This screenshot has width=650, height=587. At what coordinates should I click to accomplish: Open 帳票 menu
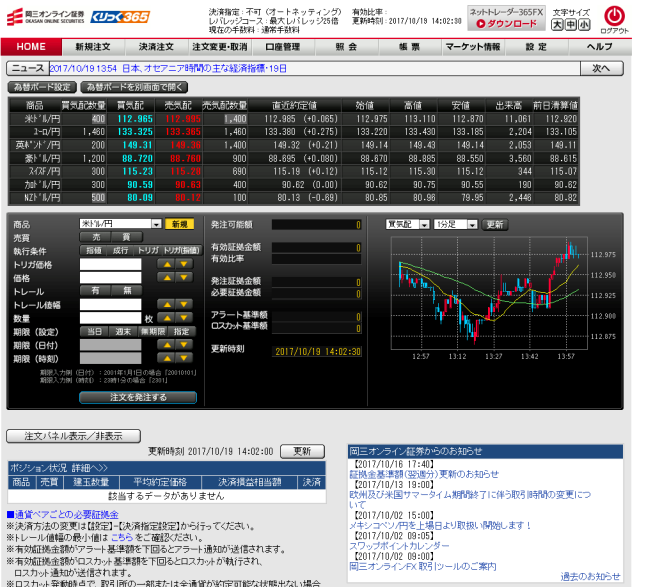coord(410,47)
